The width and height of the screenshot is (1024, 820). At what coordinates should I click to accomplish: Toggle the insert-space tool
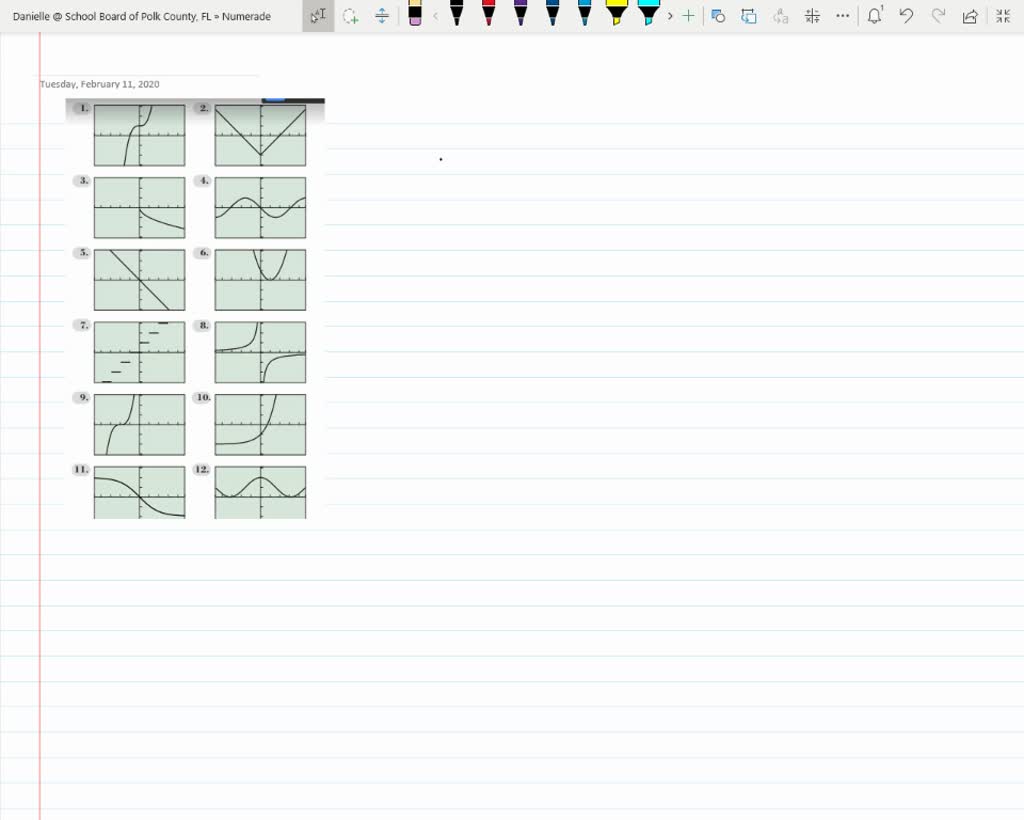tap(379, 15)
